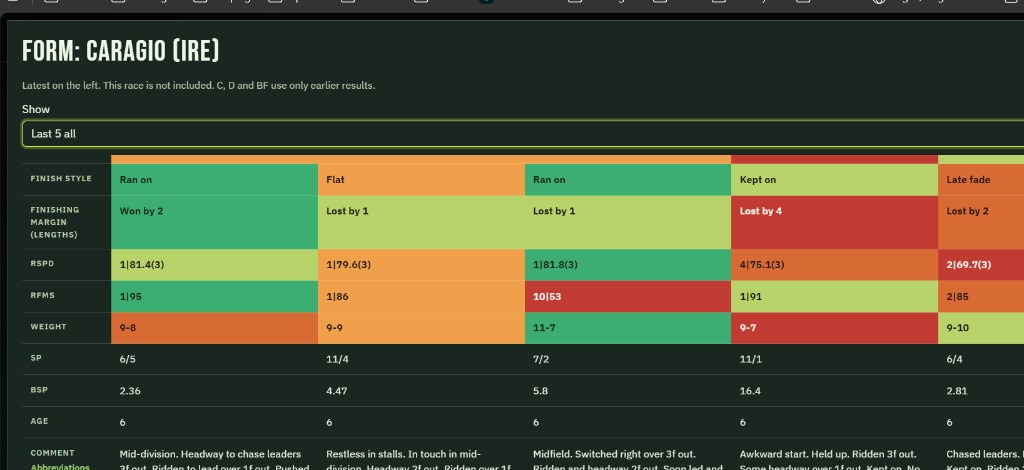Click the 'Latest on the left' note text
This screenshot has width=1024, height=470.
[x=199, y=86]
